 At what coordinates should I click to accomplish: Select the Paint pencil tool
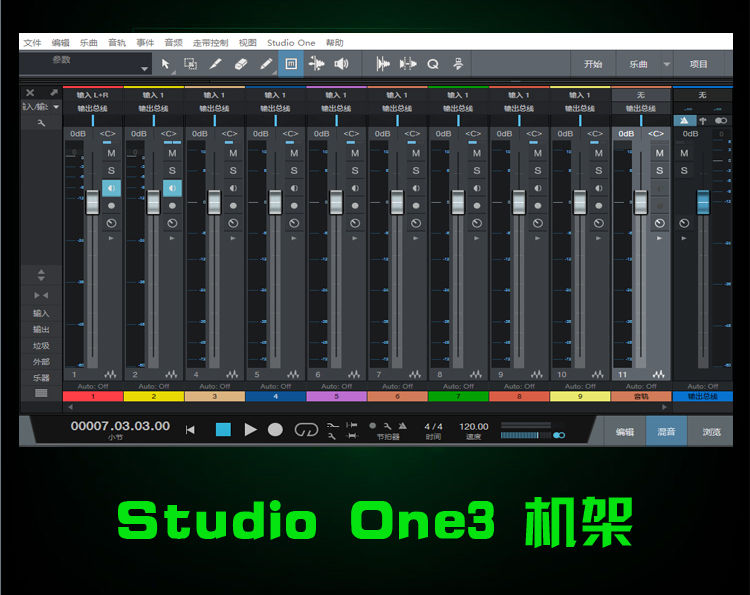coord(266,64)
